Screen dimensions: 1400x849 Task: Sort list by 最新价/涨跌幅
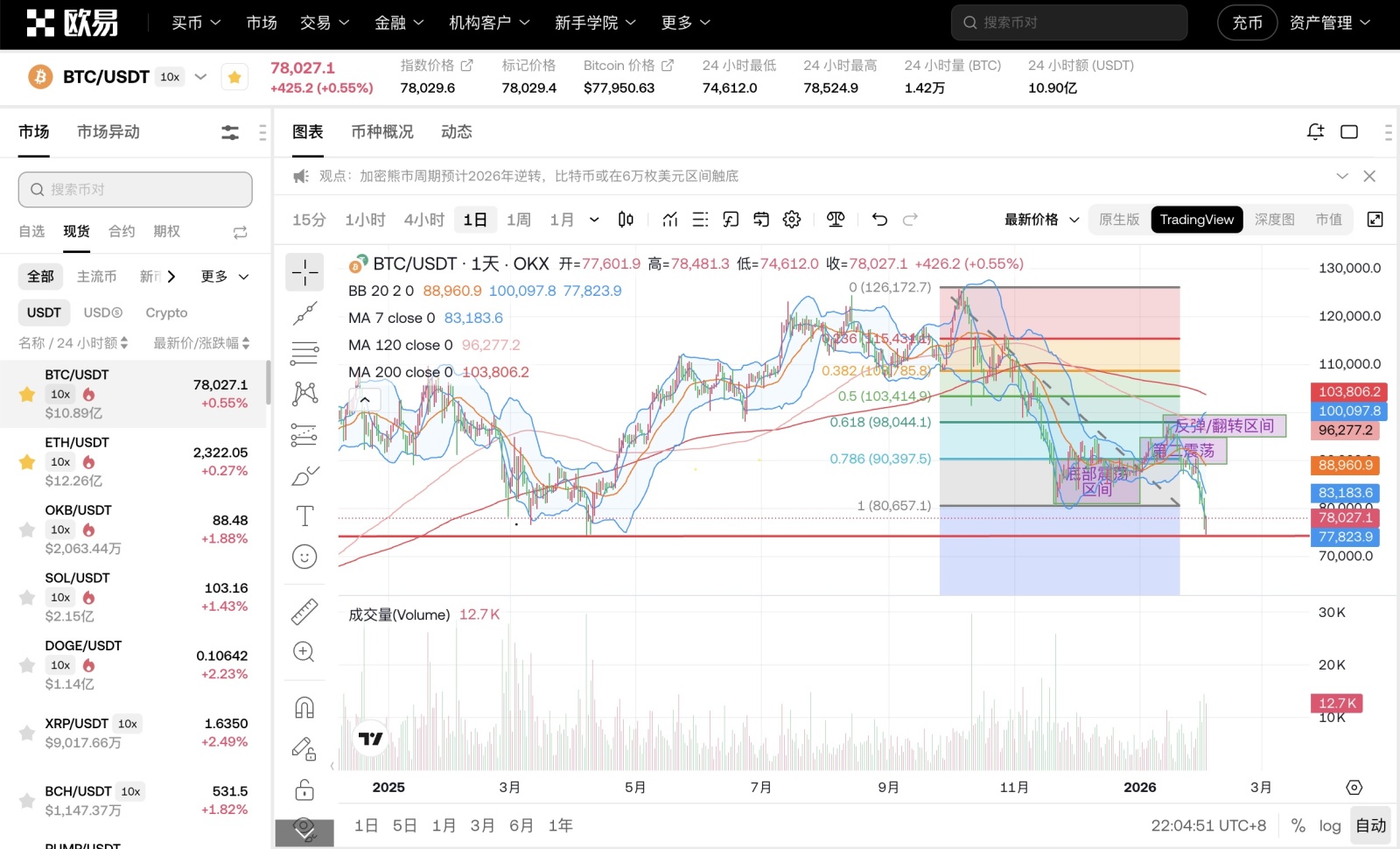click(x=201, y=343)
